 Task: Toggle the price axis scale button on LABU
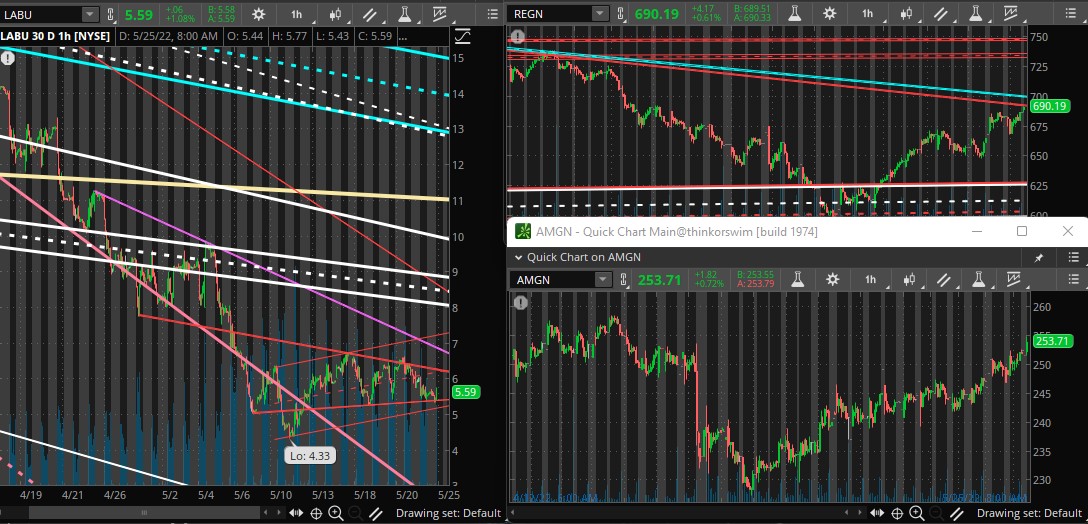coord(462,36)
